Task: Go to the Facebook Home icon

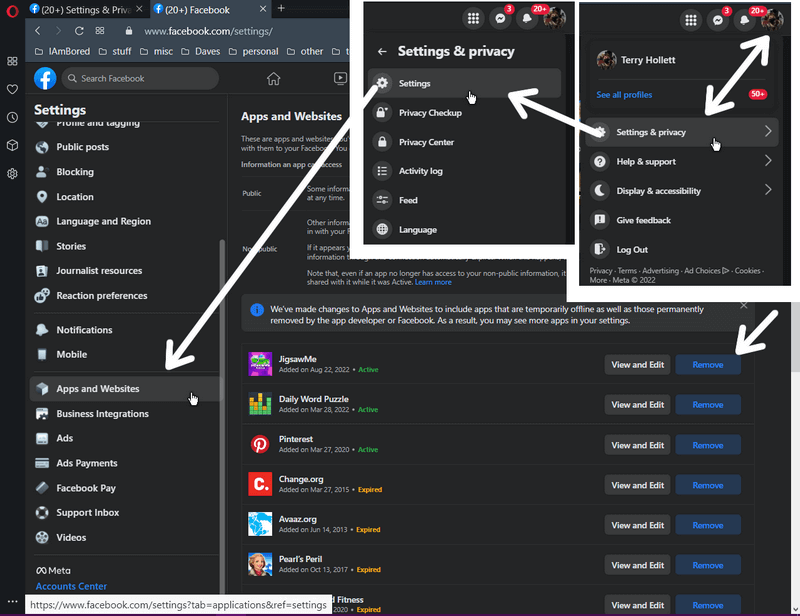Action: point(273,79)
